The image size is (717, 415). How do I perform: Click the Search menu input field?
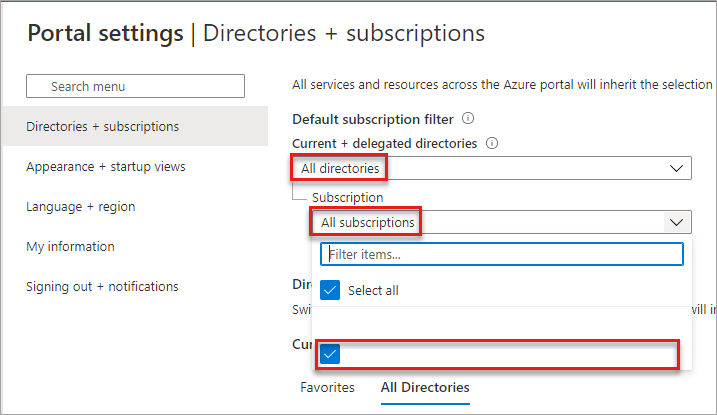(x=135, y=86)
